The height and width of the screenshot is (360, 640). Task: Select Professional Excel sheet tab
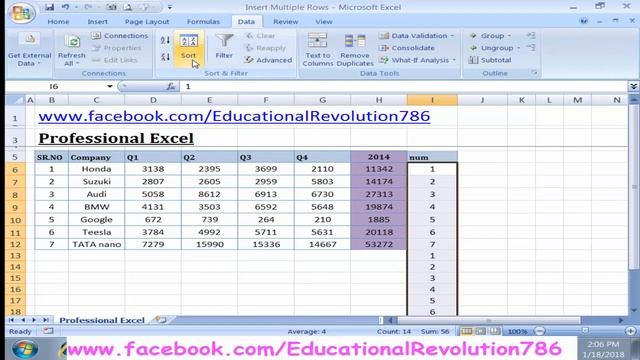pyautogui.click(x=102, y=320)
